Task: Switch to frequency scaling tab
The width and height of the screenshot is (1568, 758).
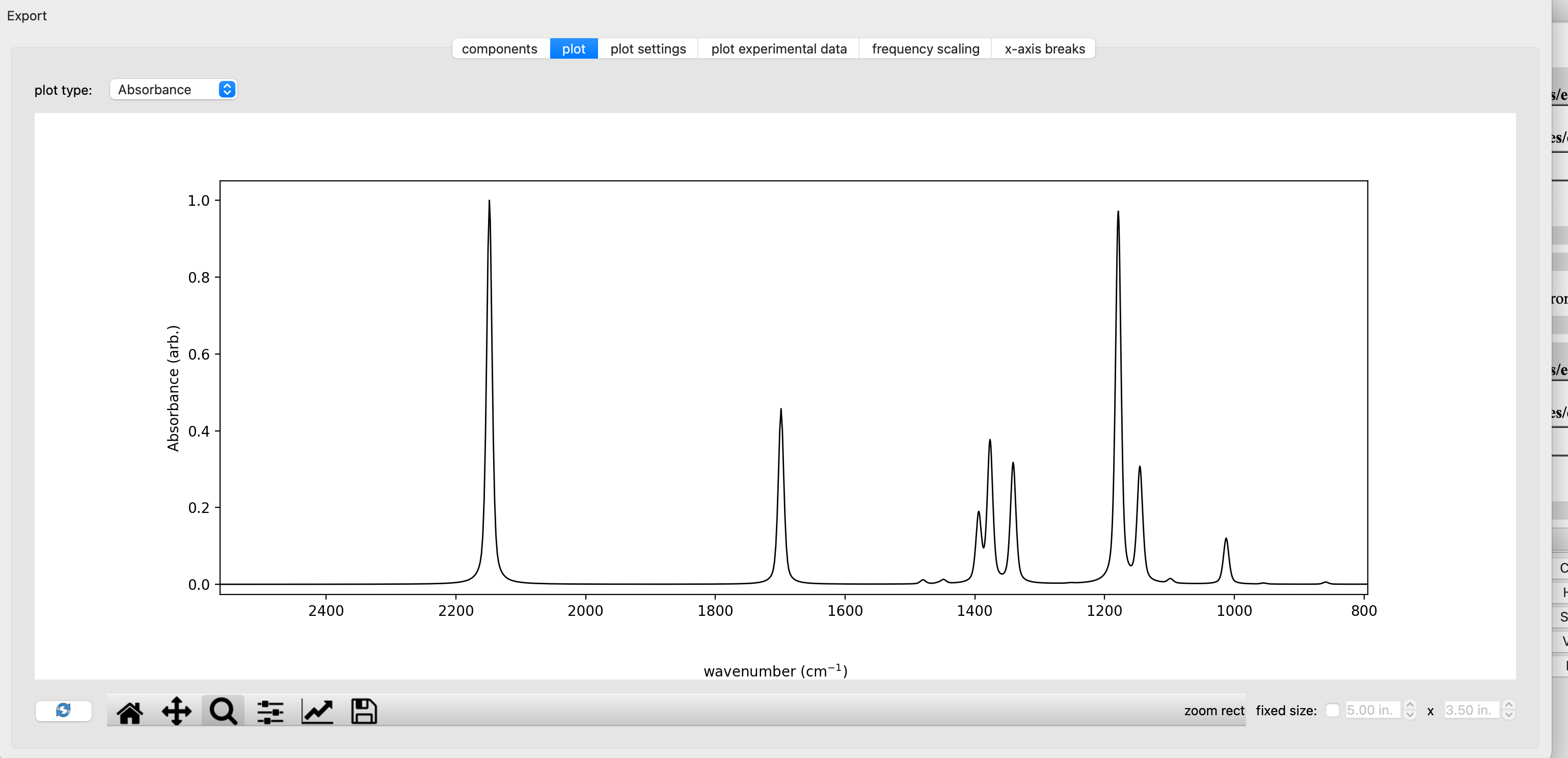Action: point(925,49)
